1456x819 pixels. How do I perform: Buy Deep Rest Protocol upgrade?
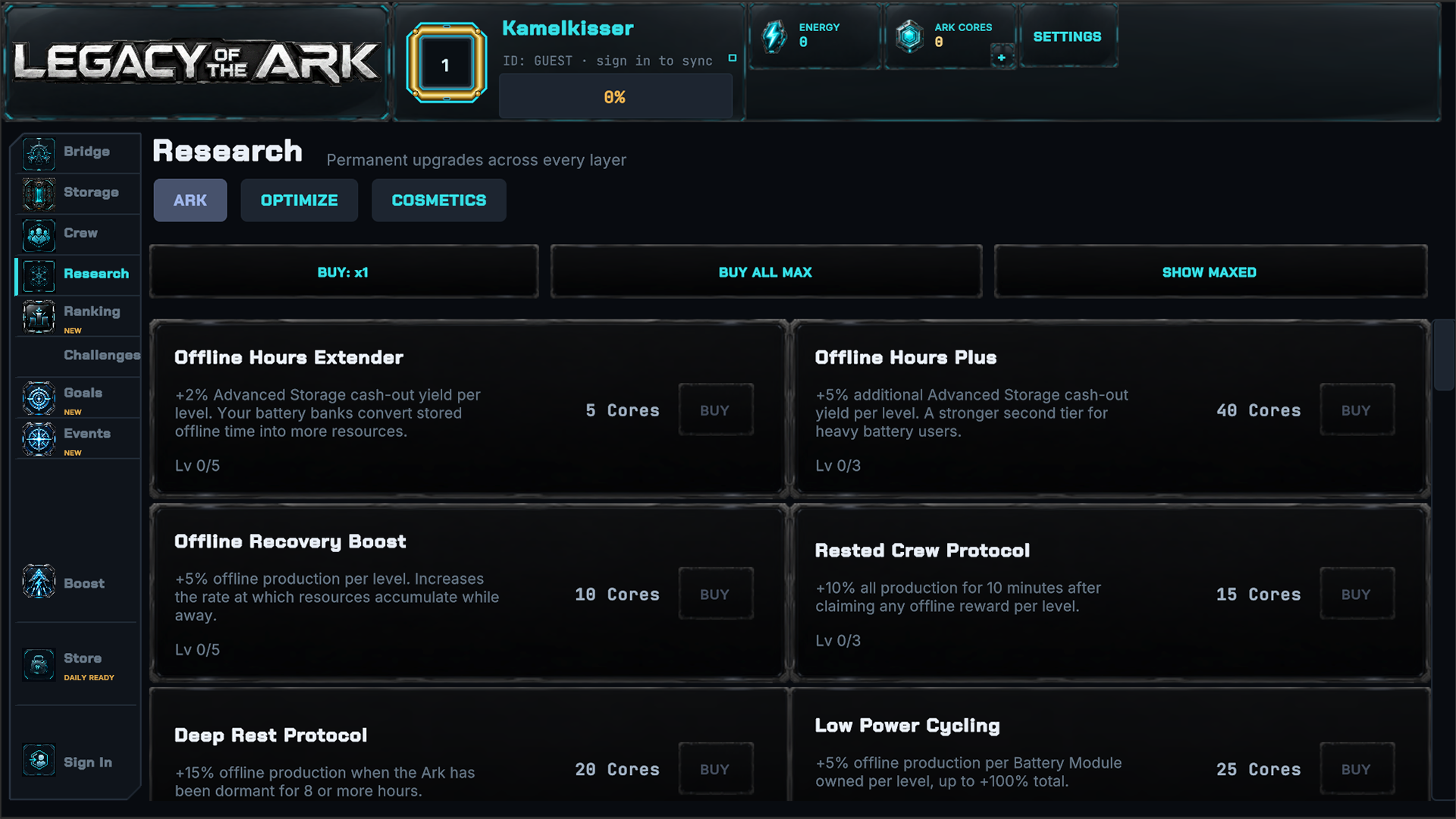pos(715,769)
